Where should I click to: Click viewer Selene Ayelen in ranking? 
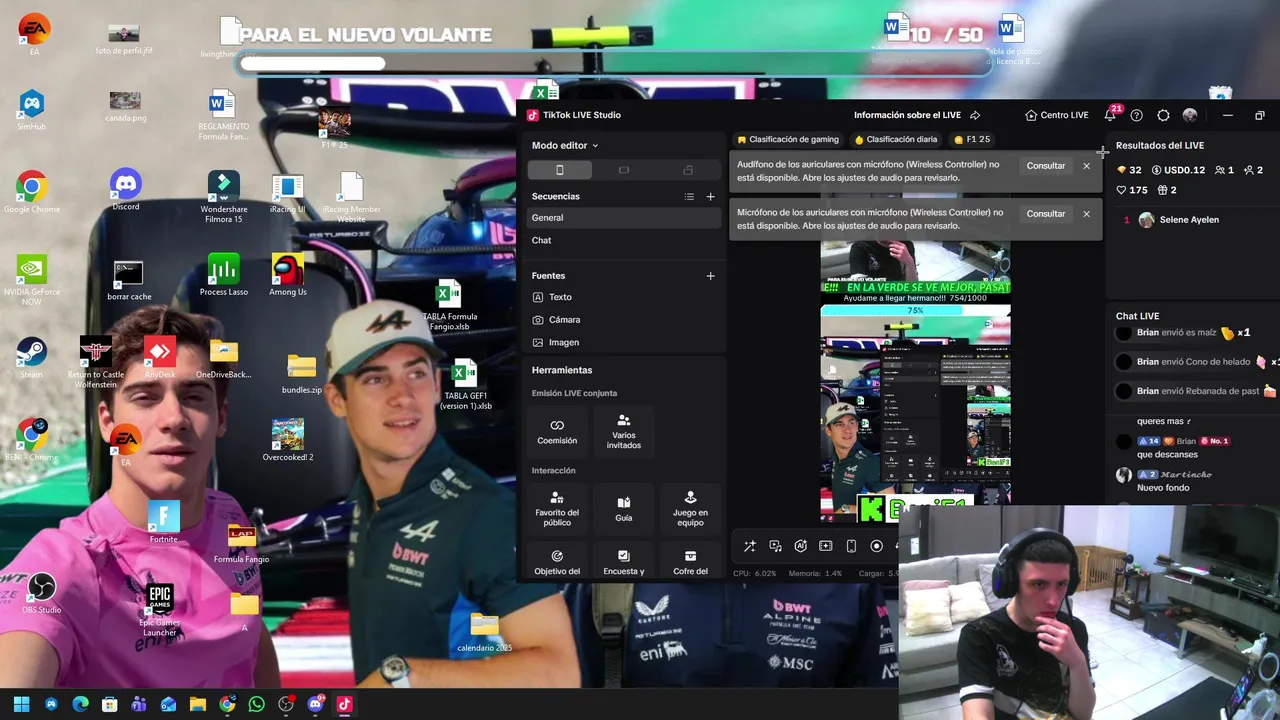(x=1189, y=220)
